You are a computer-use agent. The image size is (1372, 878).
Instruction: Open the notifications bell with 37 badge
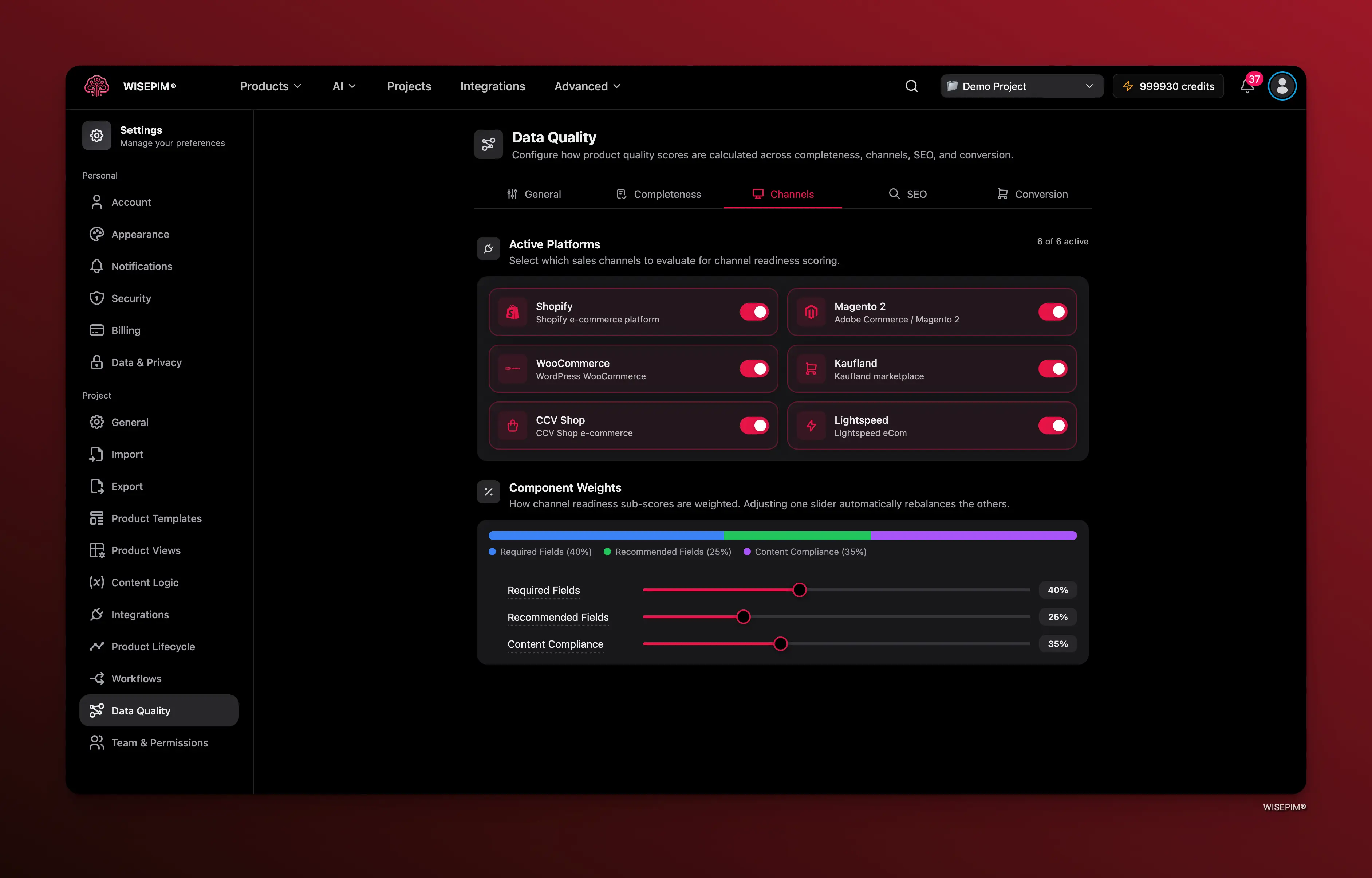click(1247, 87)
